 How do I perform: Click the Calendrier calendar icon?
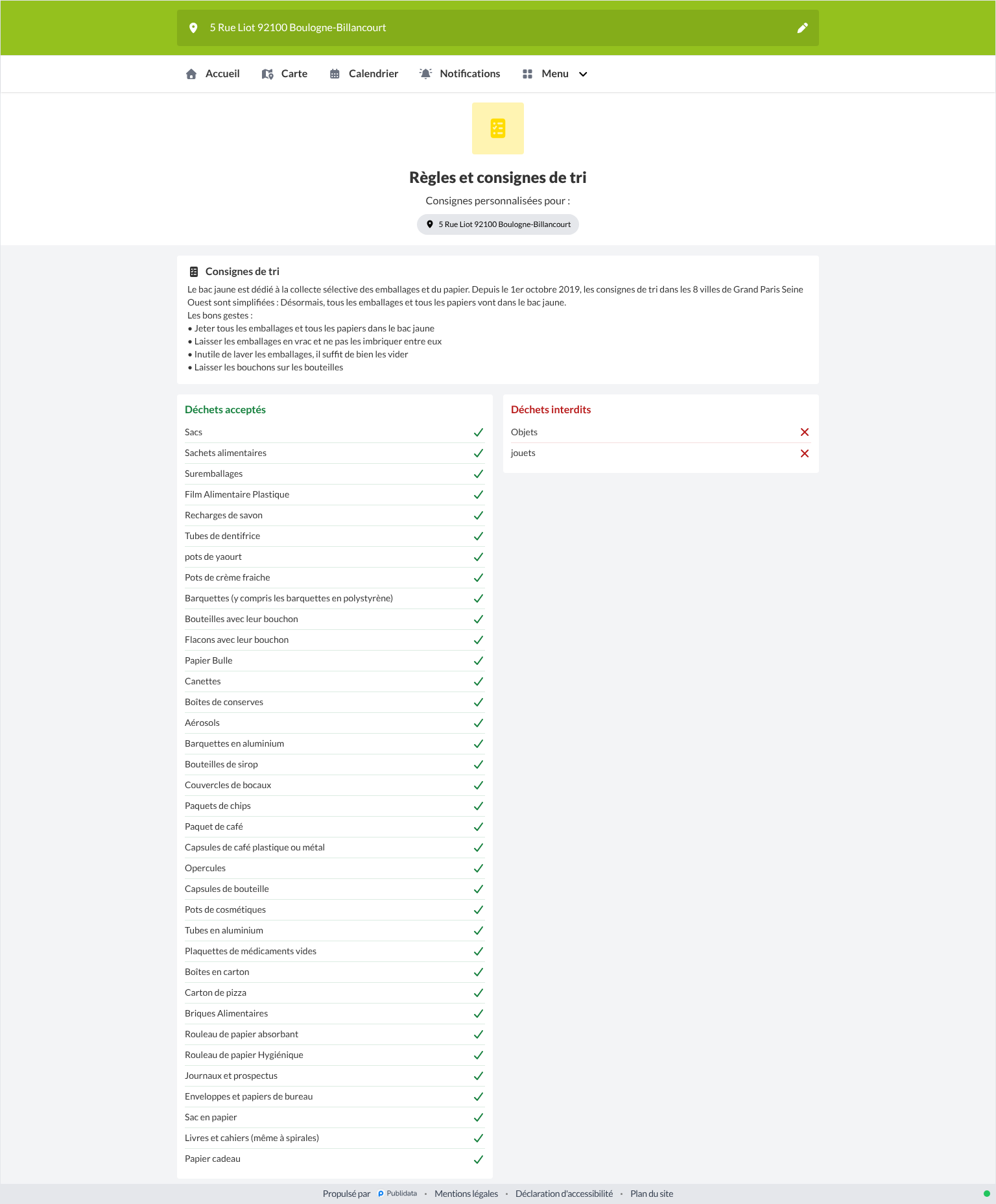[335, 74]
